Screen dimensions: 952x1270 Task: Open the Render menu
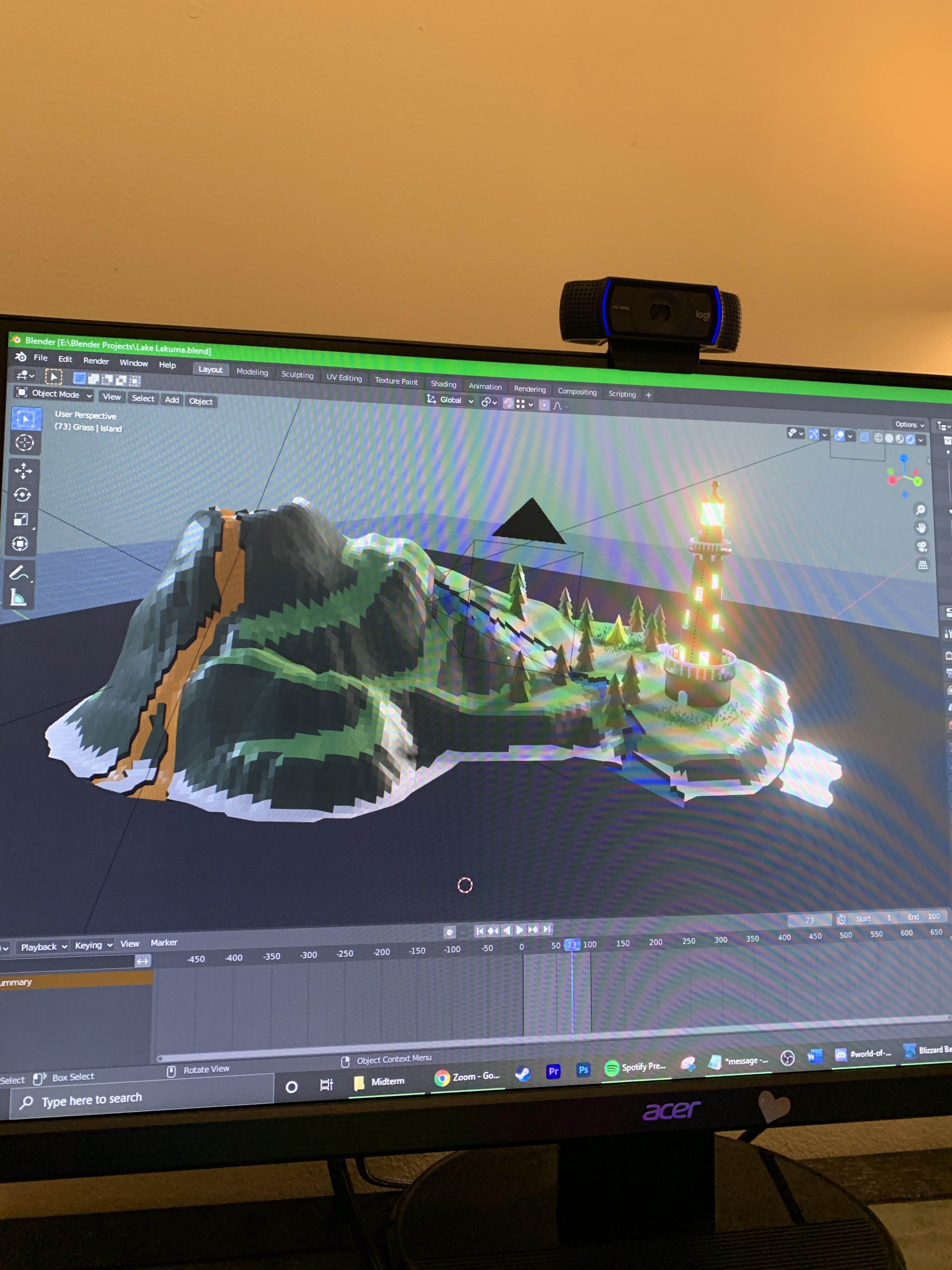[96, 361]
